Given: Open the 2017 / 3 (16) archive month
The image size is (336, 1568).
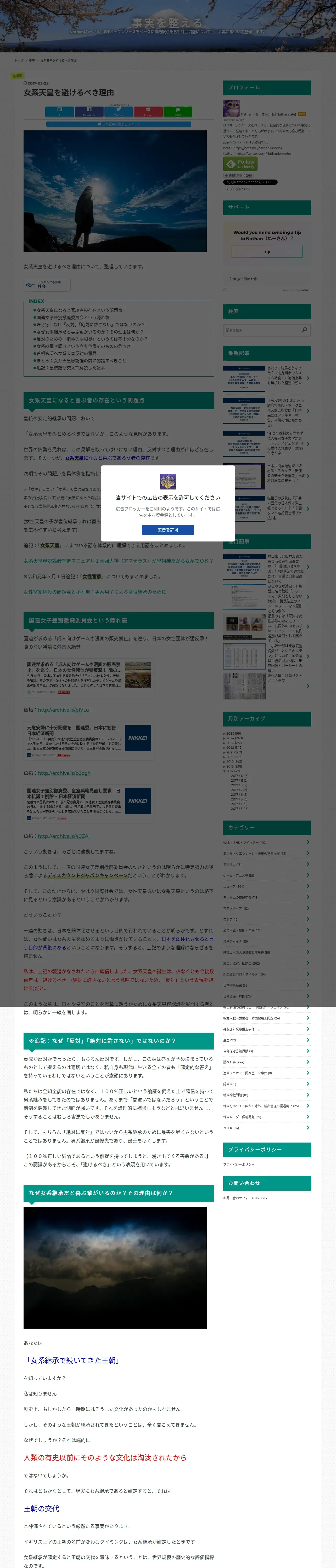Looking at the screenshot, I should pyautogui.click(x=240, y=809).
